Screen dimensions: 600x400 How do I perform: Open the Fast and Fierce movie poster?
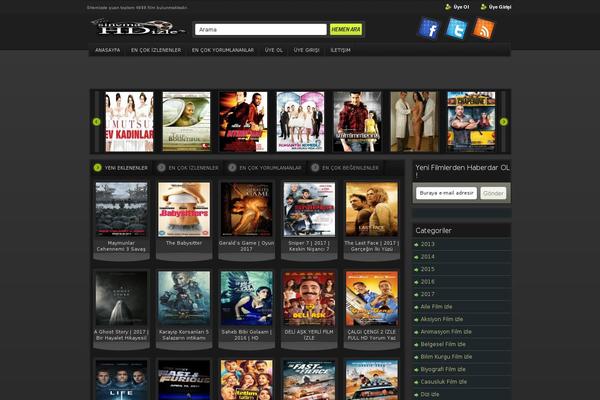309,380
